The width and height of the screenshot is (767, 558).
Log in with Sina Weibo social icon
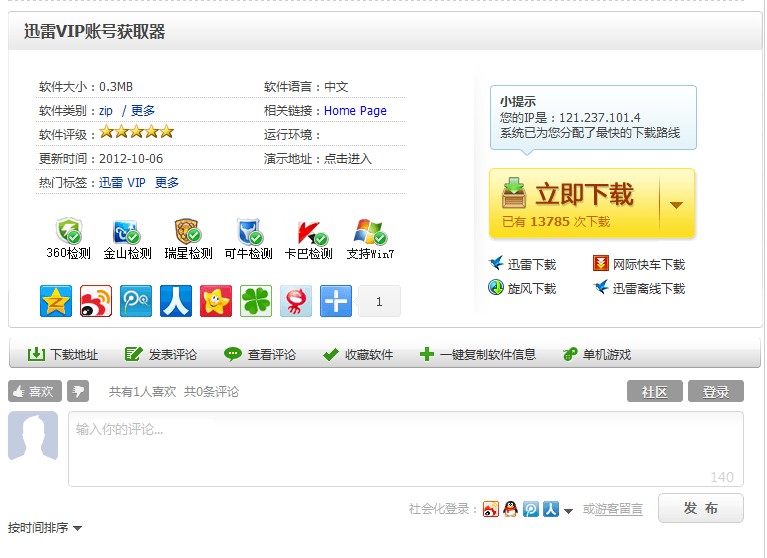[491, 509]
